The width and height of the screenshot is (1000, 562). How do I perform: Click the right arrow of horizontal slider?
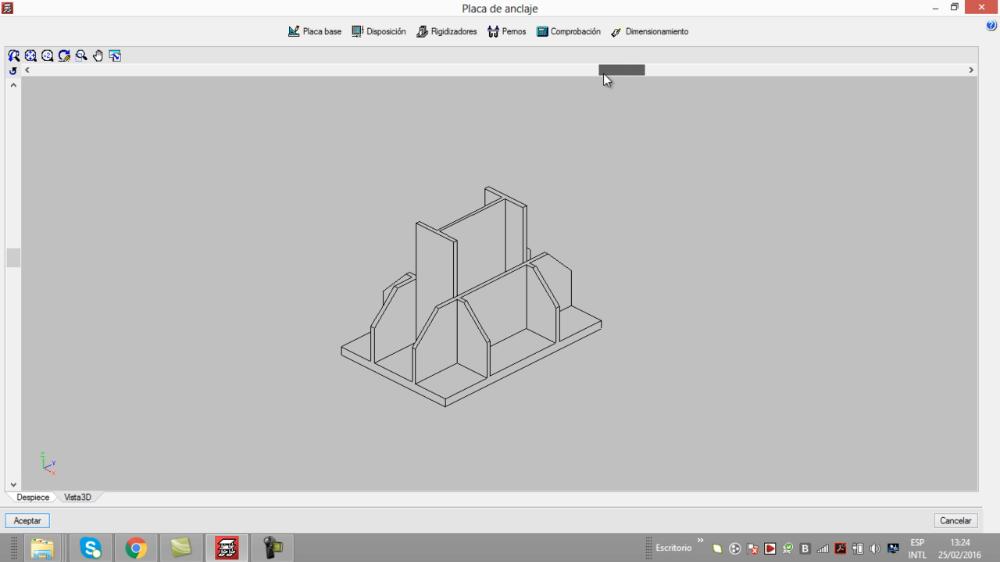point(971,70)
